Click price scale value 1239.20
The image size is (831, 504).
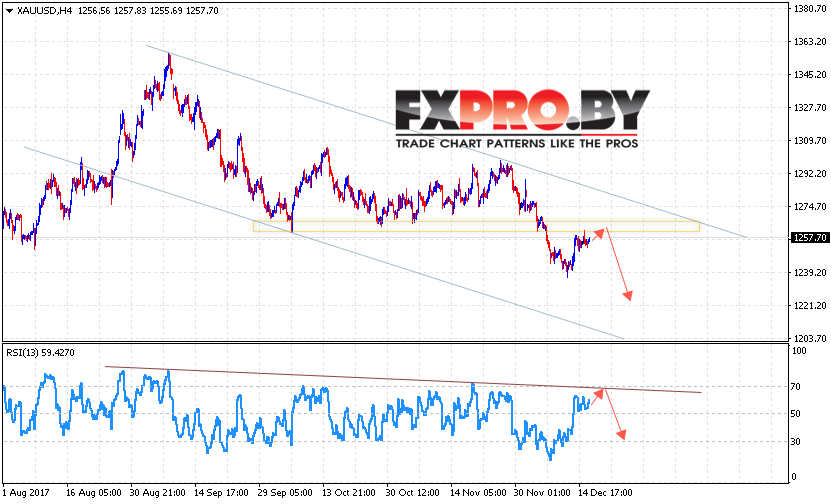click(810, 272)
